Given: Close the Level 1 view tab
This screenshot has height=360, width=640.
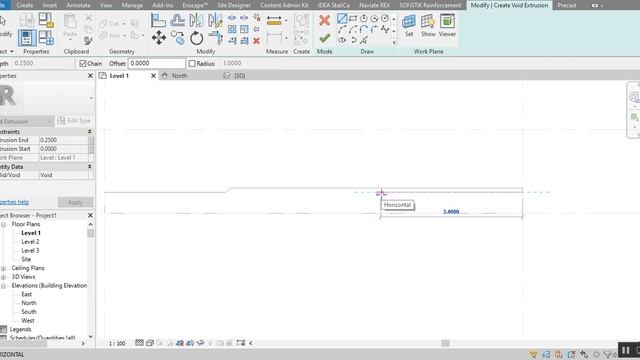Looking at the screenshot, I should (x=153, y=76).
